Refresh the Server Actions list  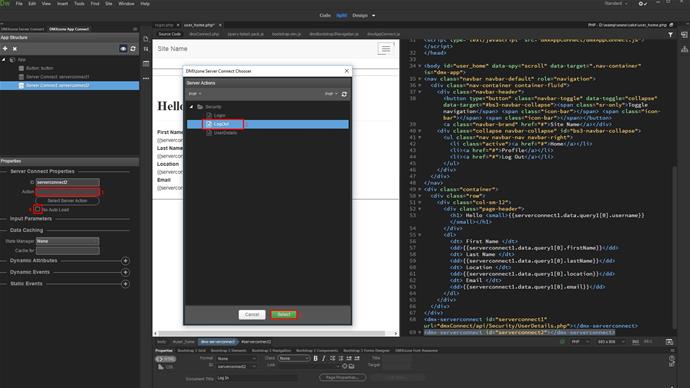pyautogui.click(x=344, y=94)
